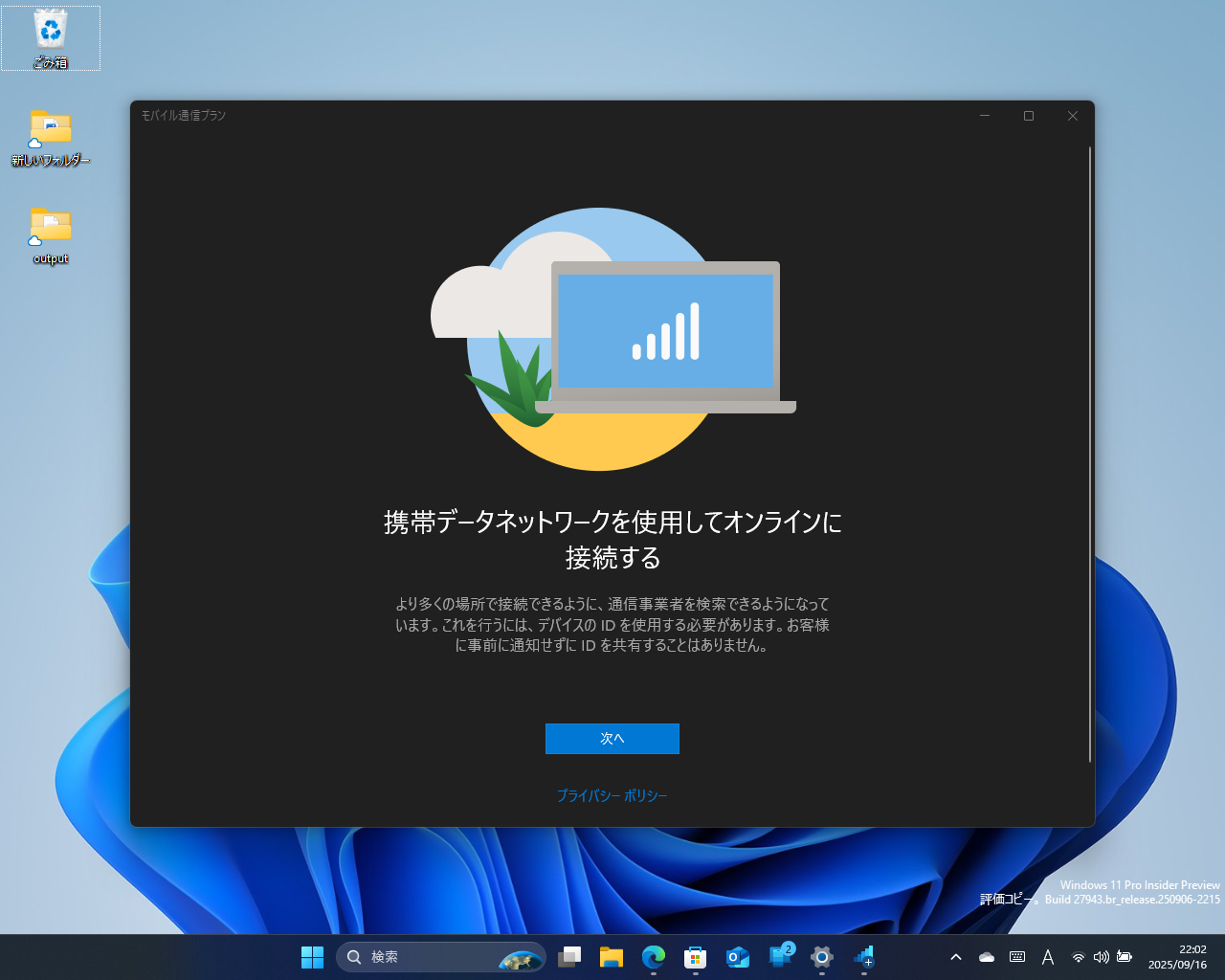Open the touch keyboard icon in system tray
Image resolution: width=1225 pixels, height=980 pixels.
(1016, 957)
